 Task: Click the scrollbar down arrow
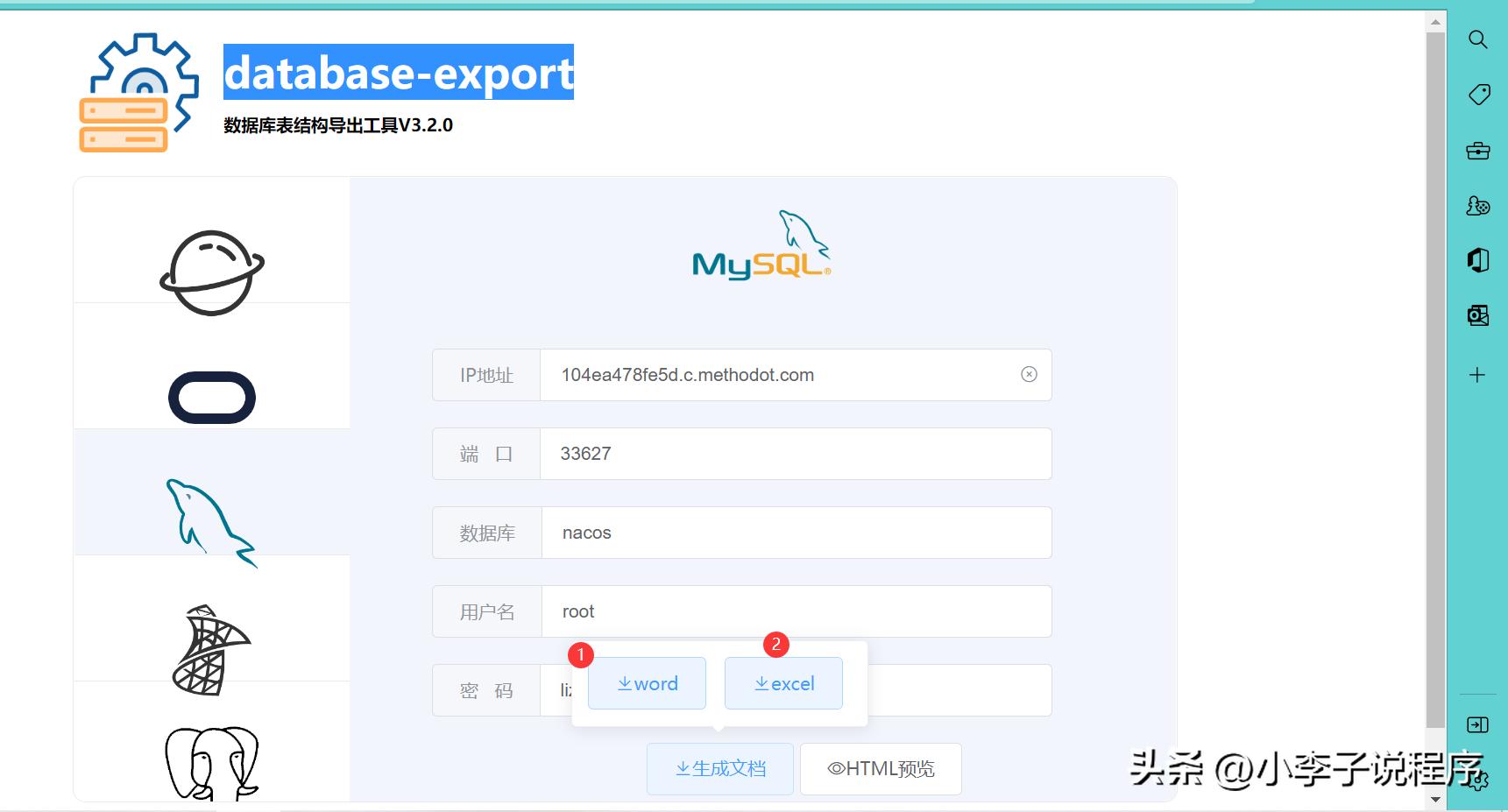click(x=1435, y=799)
